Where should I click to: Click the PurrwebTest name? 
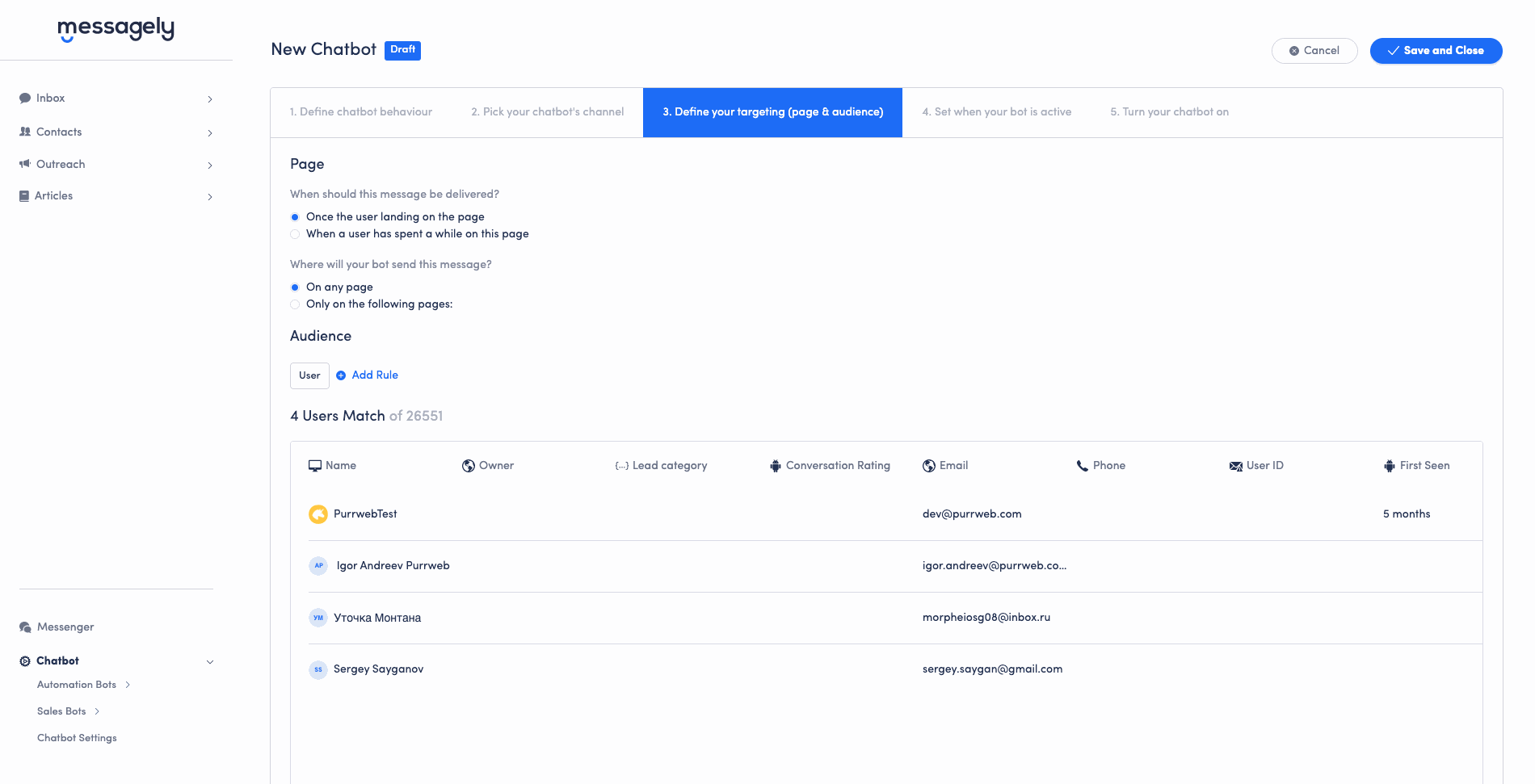(365, 514)
